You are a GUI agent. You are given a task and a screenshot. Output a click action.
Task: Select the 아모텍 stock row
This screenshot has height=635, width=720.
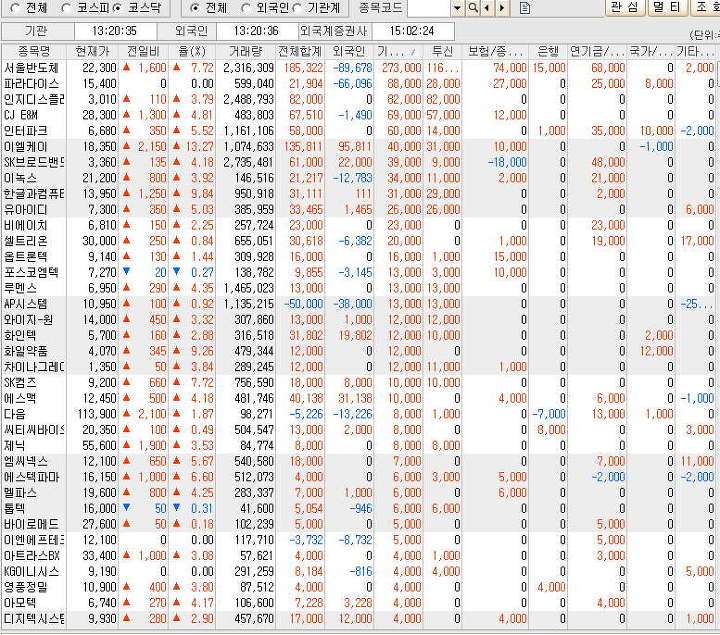click(359, 602)
